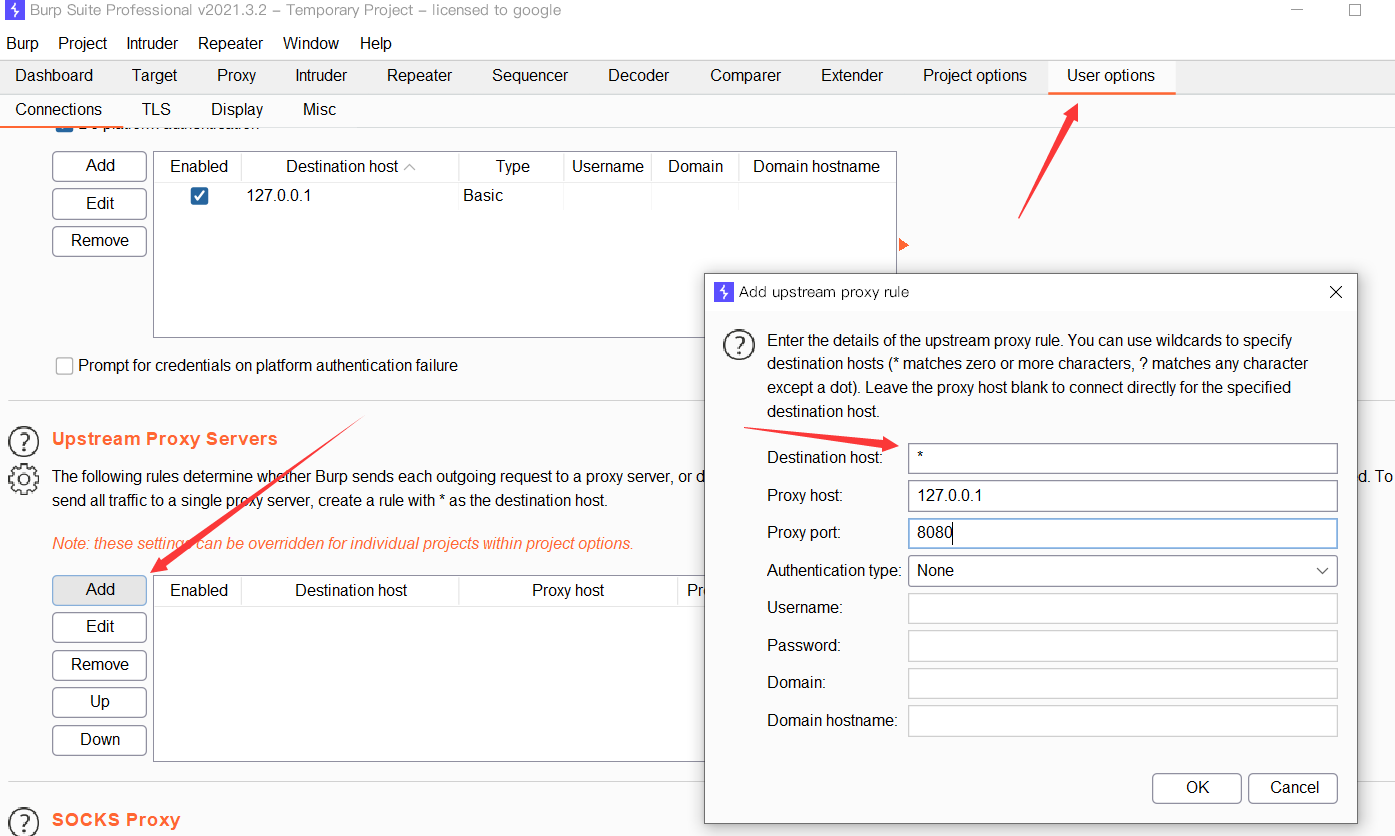Click Destination host header in upstream proxy table
Image resolution: width=1395 pixels, height=836 pixels.
pos(351,591)
